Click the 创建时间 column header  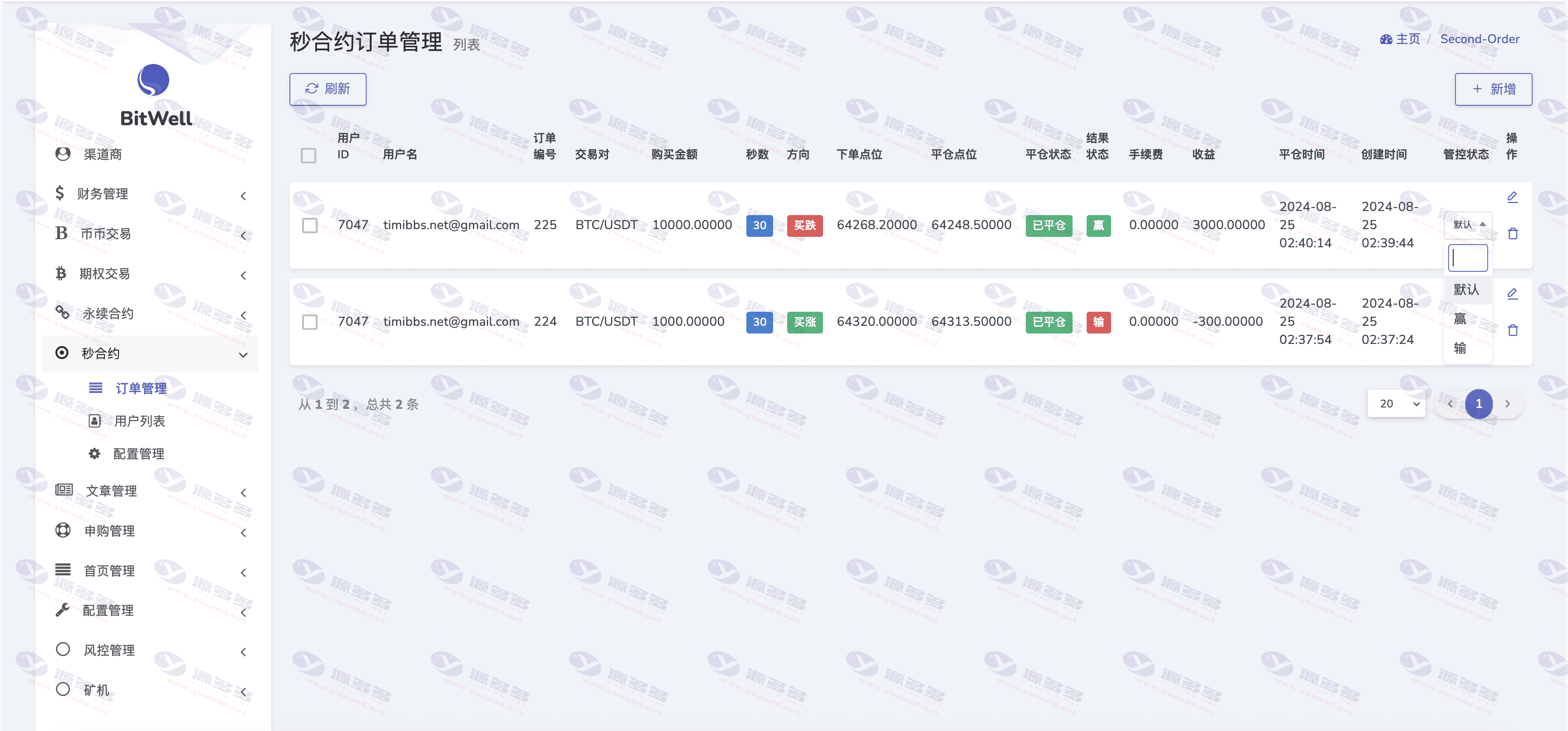pyautogui.click(x=1384, y=155)
